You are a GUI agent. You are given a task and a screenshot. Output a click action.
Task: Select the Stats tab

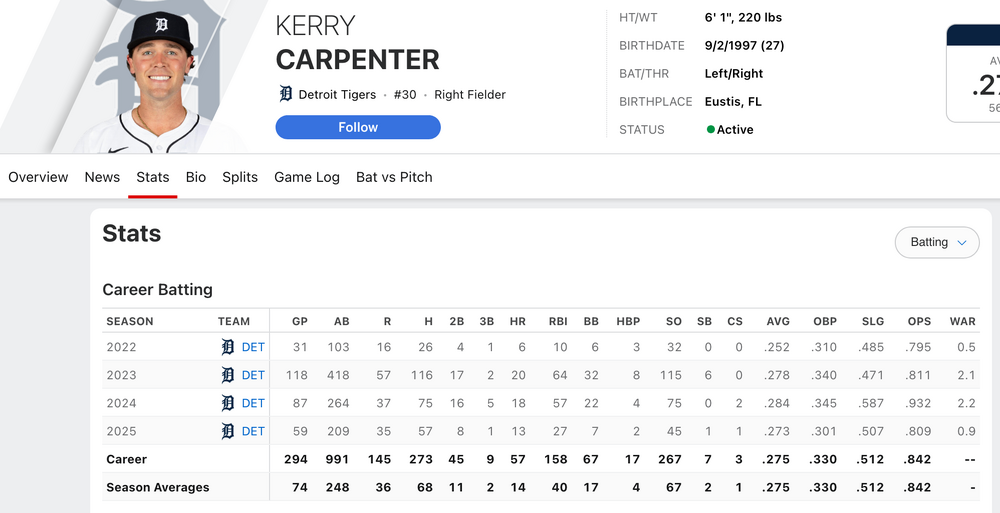click(x=153, y=177)
